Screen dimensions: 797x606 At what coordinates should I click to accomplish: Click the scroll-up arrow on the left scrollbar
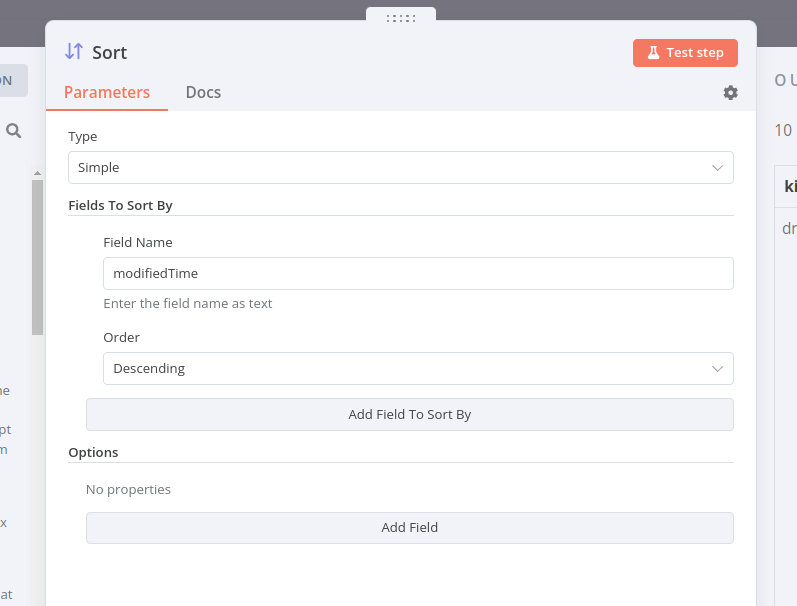click(x=37, y=173)
